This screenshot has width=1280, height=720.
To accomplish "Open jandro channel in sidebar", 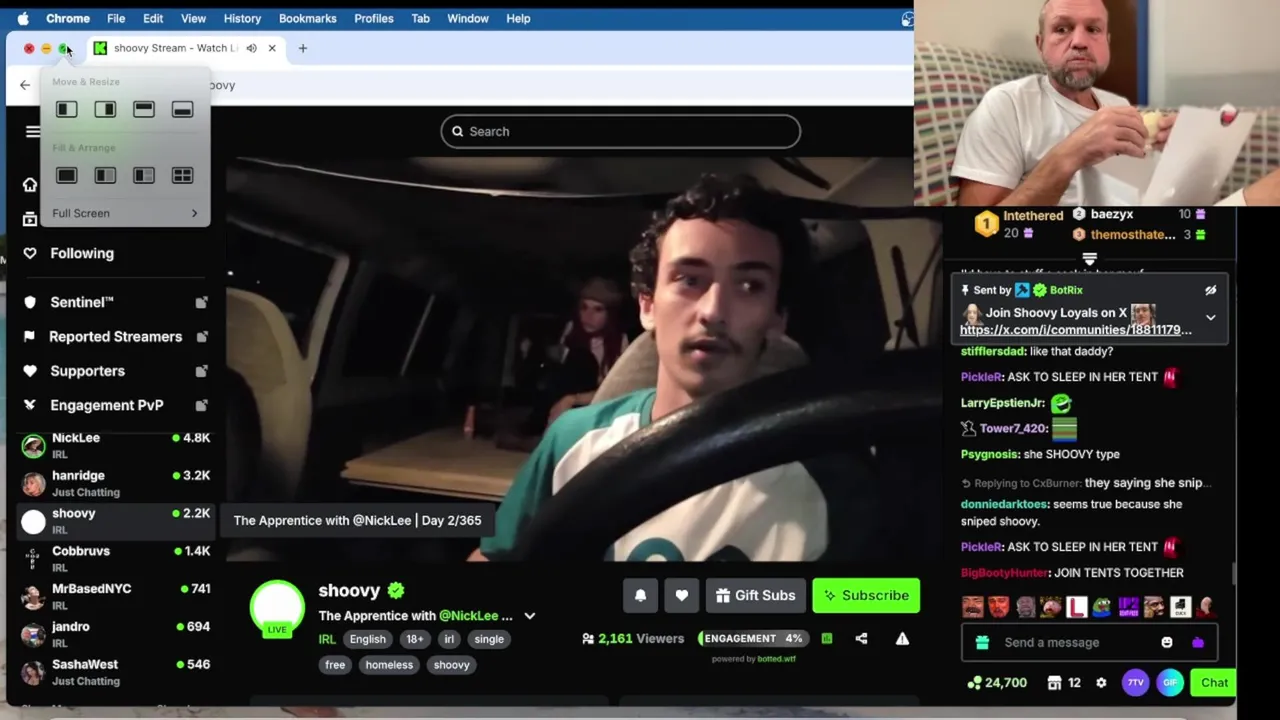I will coord(115,634).
